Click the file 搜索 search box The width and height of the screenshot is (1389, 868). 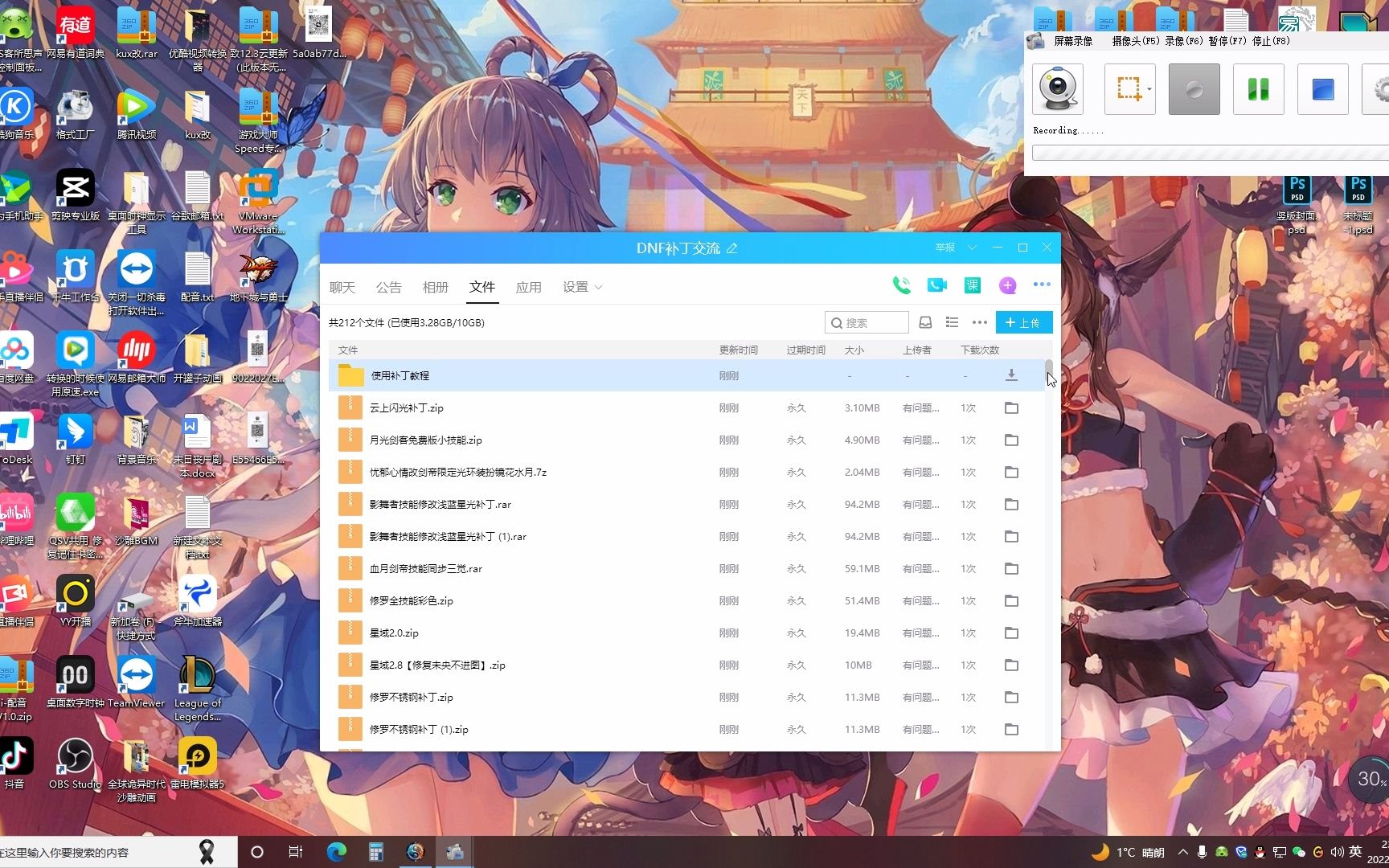pyautogui.click(x=867, y=322)
